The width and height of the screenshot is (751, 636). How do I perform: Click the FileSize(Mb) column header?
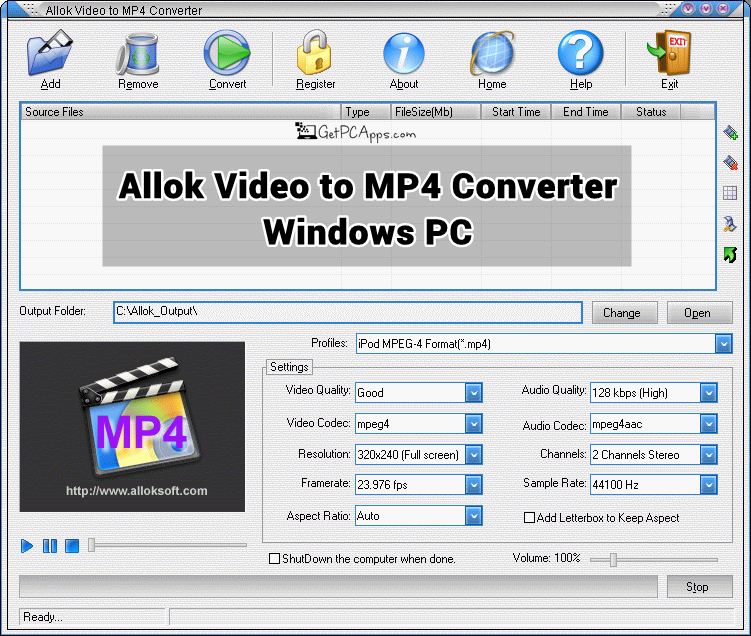click(436, 112)
